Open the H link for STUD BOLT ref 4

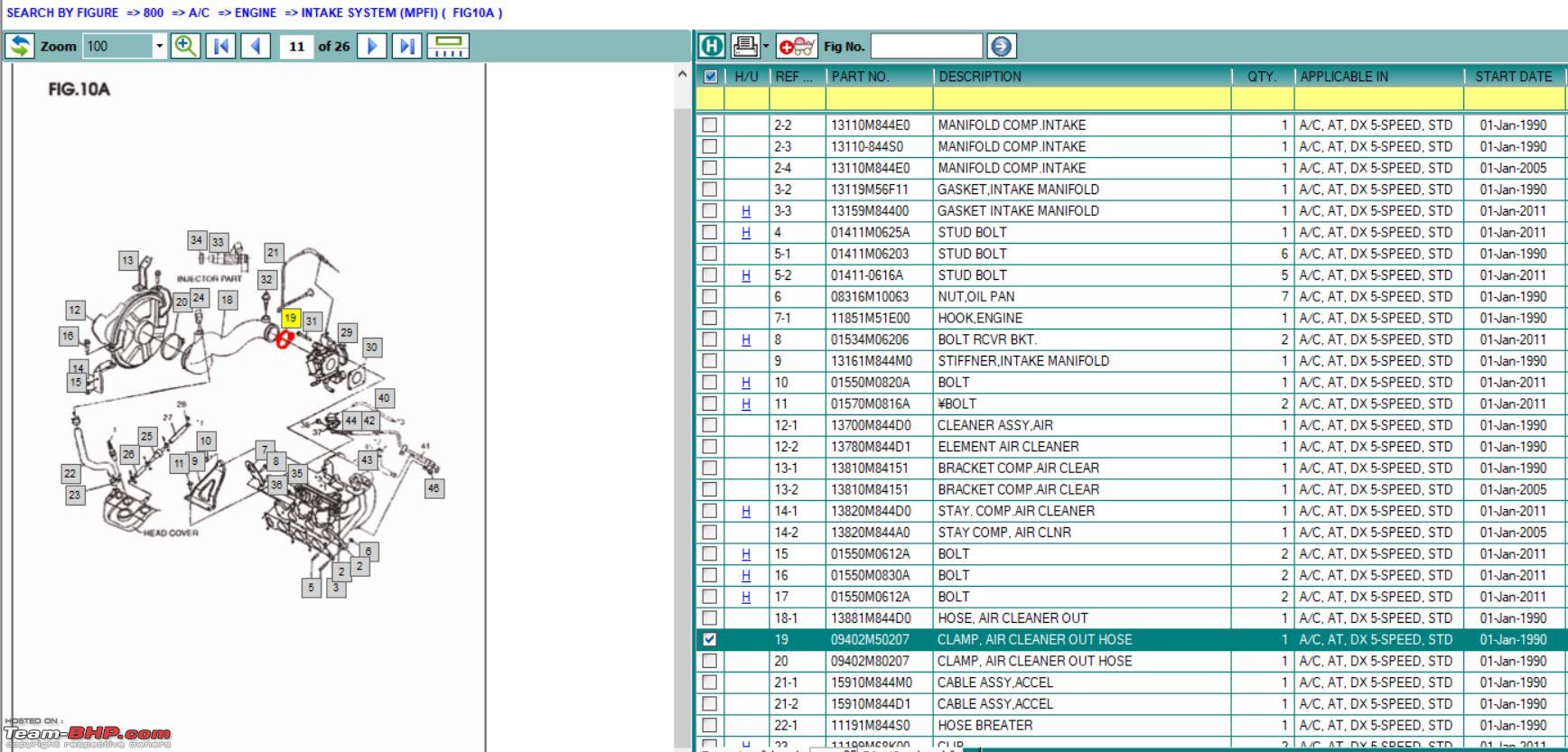point(746,233)
